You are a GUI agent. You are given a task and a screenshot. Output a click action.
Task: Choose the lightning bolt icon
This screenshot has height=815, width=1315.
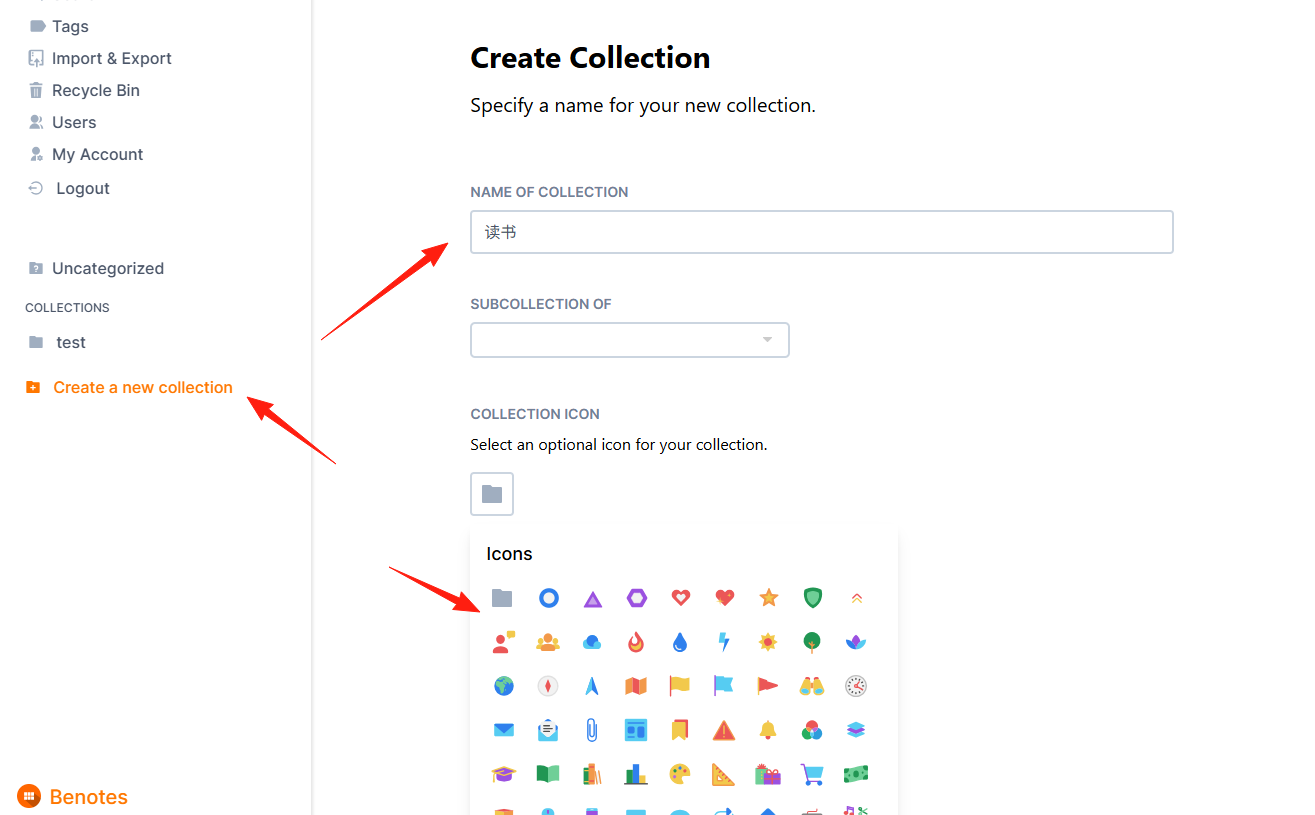(x=725, y=642)
